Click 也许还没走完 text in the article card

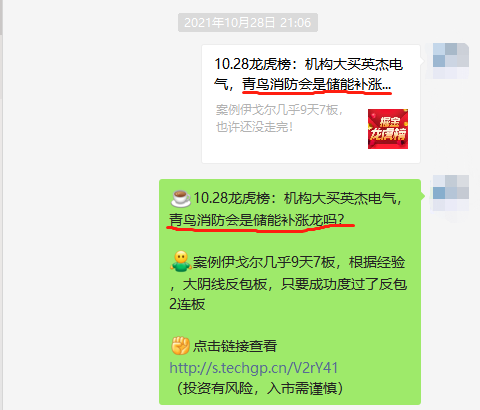tap(254, 127)
